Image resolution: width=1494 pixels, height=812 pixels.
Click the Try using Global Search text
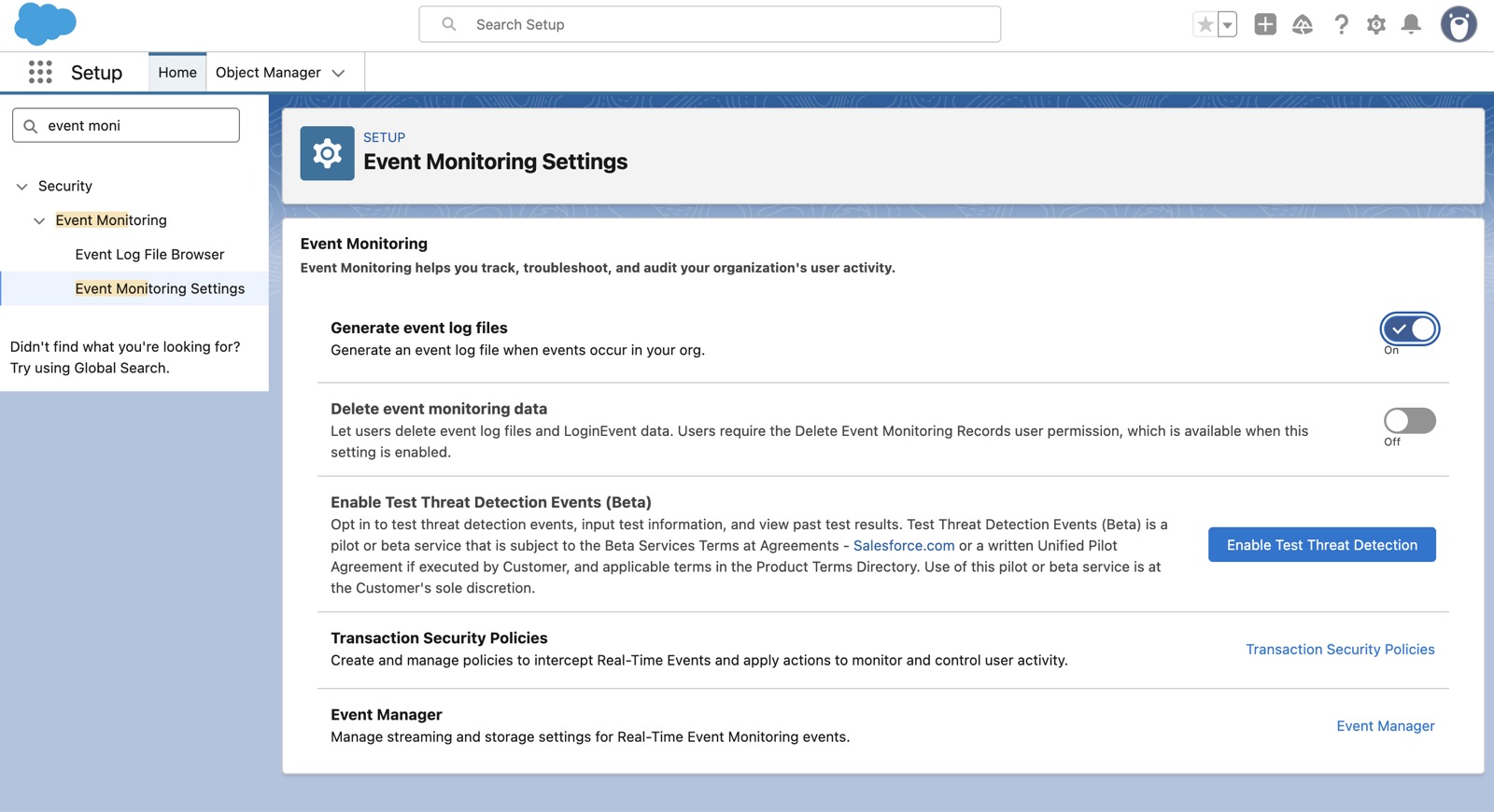coord(90,368)
